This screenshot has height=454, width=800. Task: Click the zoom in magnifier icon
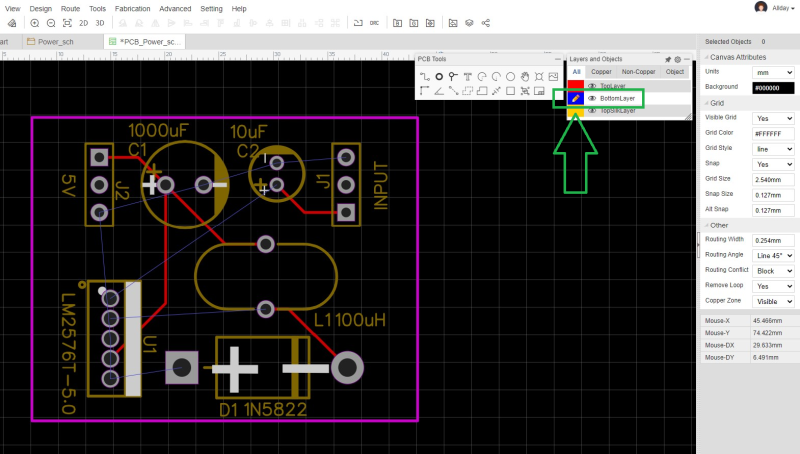pos(35,23)
